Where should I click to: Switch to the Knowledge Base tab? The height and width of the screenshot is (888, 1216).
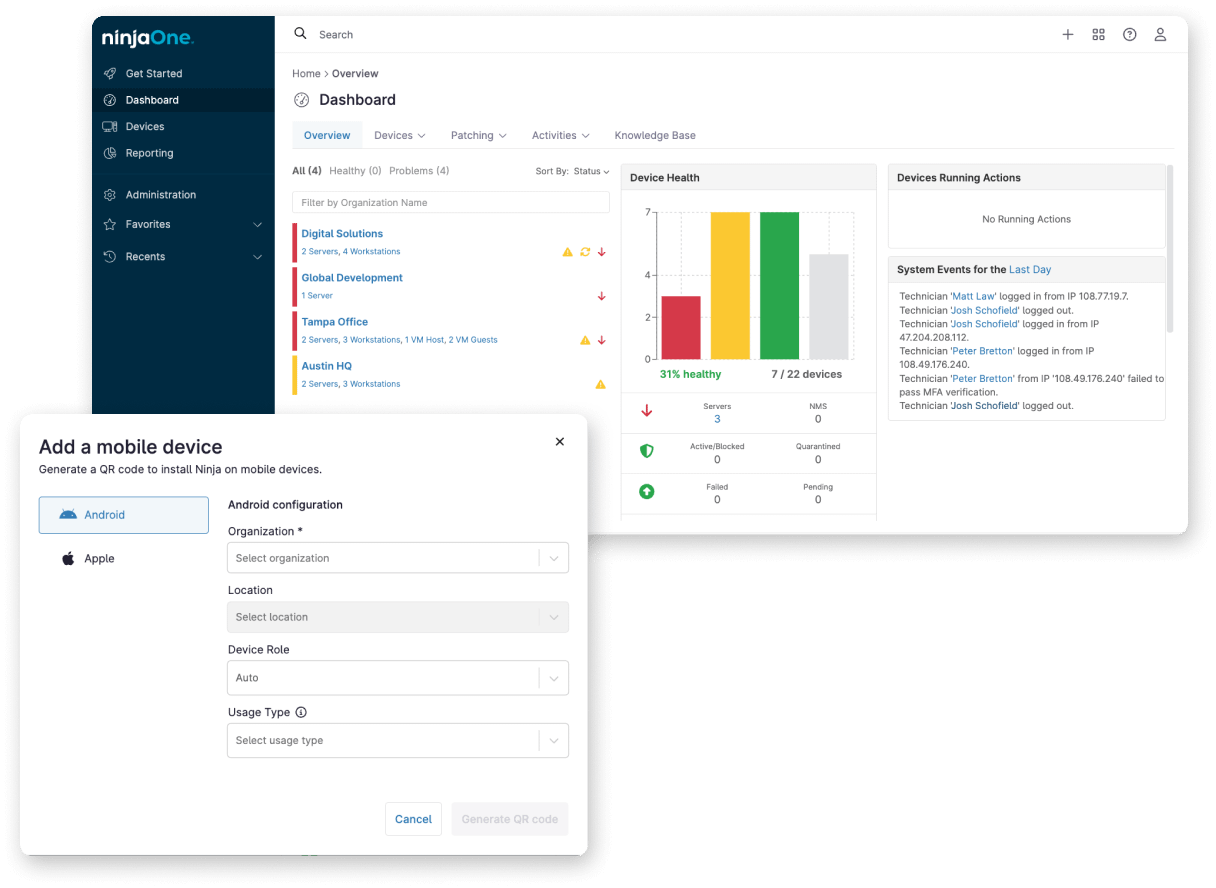tap(655, 135)
